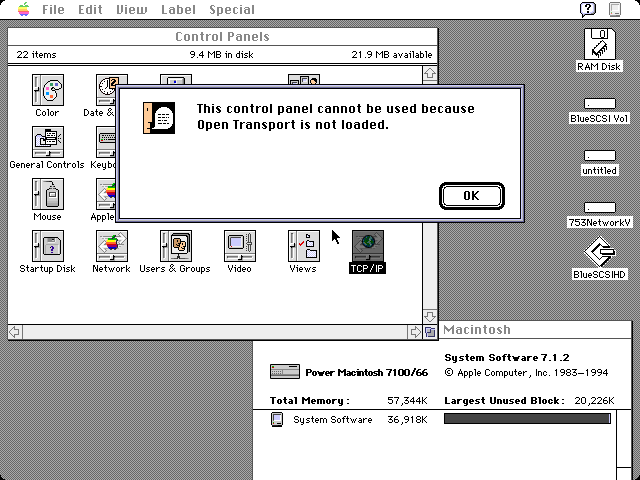The image size is (640, 480).
Task: Open the Network control panel
Action: 111,246
